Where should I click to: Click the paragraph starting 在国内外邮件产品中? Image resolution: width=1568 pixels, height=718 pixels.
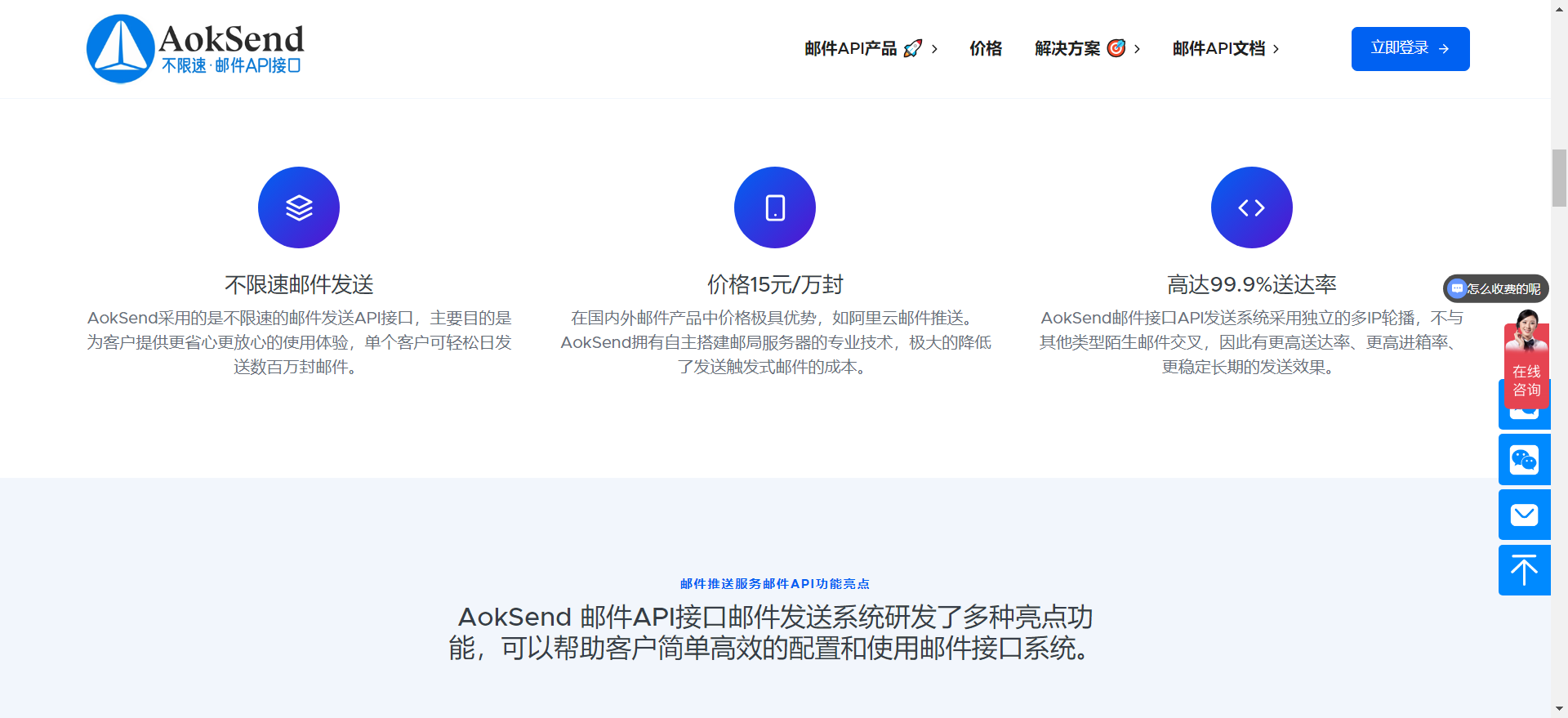(775, 342)
